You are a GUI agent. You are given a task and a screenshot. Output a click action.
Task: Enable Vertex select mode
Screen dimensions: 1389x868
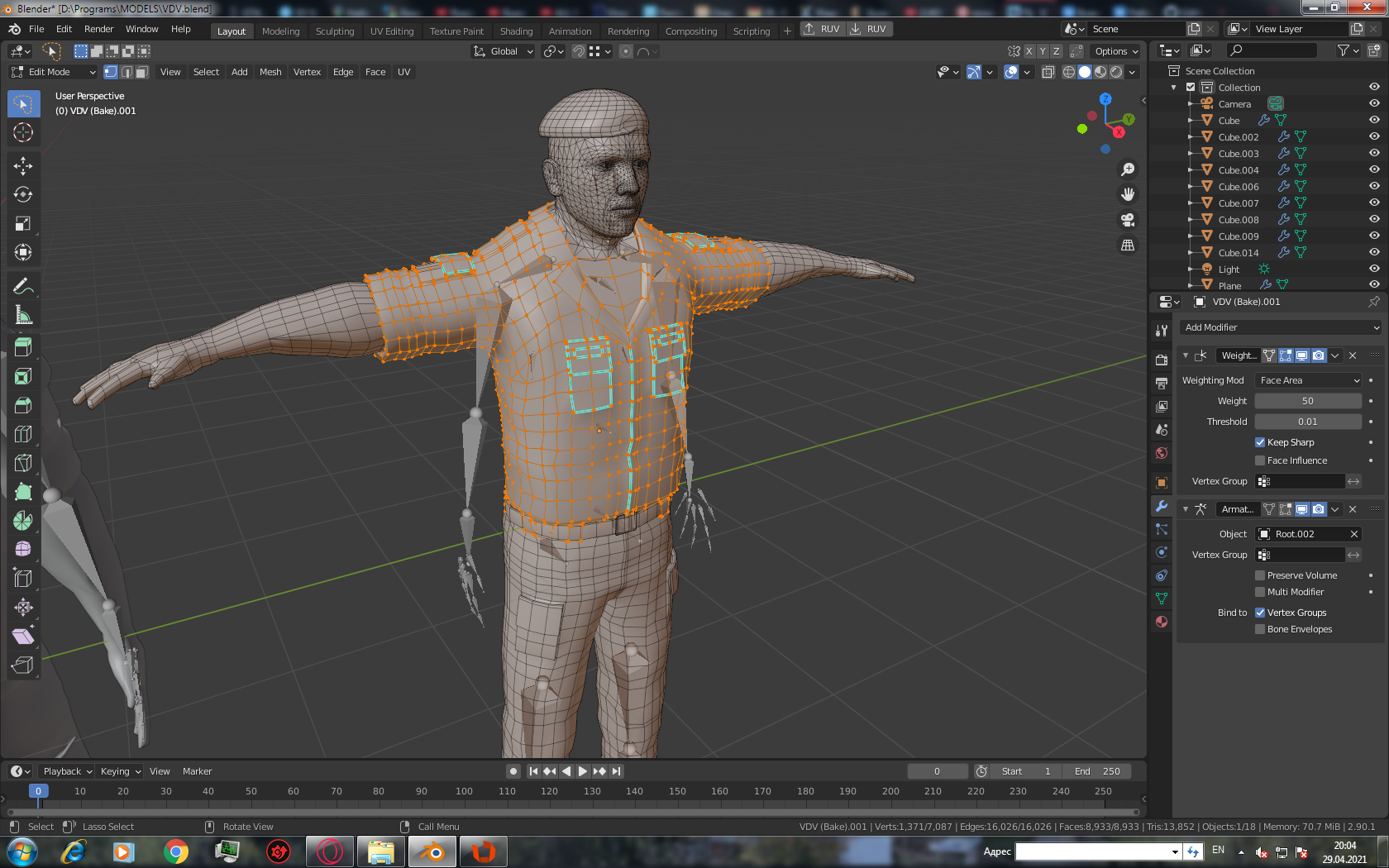111,72
